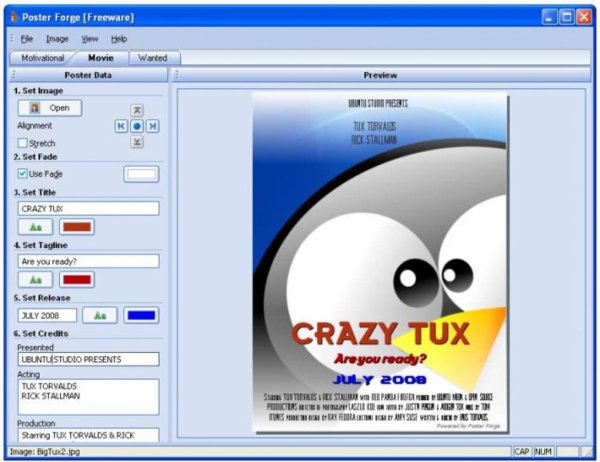Click the CRAZY TUX title field
The width and height of the screenshot is (600, 462).
coord(88,208)
